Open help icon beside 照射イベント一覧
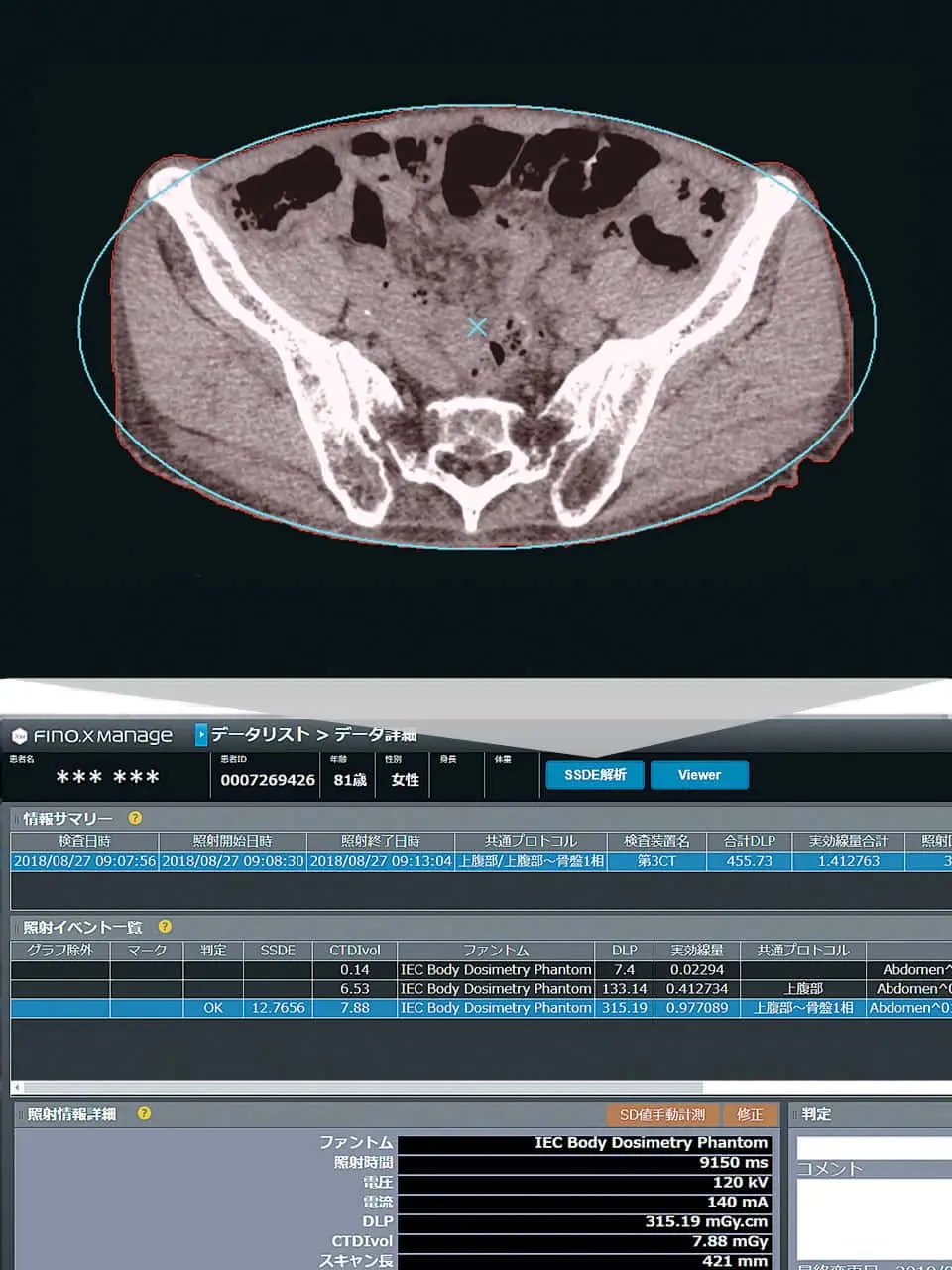 click(x=165, y=927)
